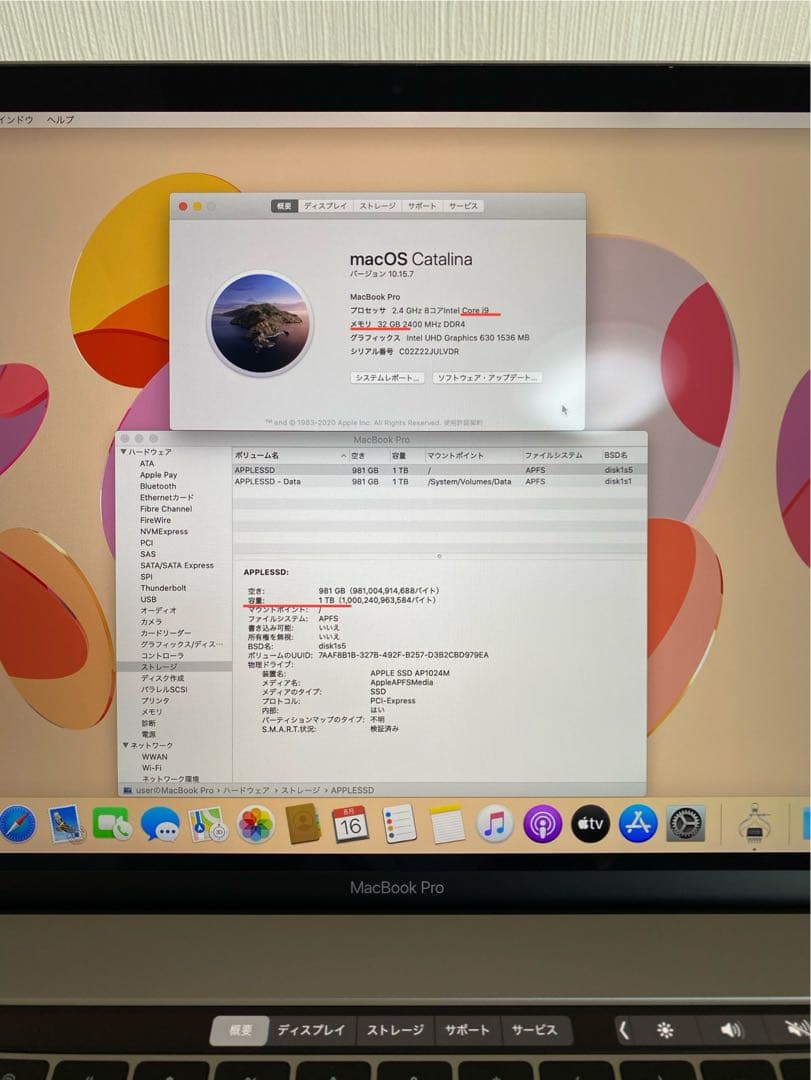811x1080 pixels.
Task: Select パラレルSCSI in sidebar
Action: pyautogui.click(x=164, y=689)
